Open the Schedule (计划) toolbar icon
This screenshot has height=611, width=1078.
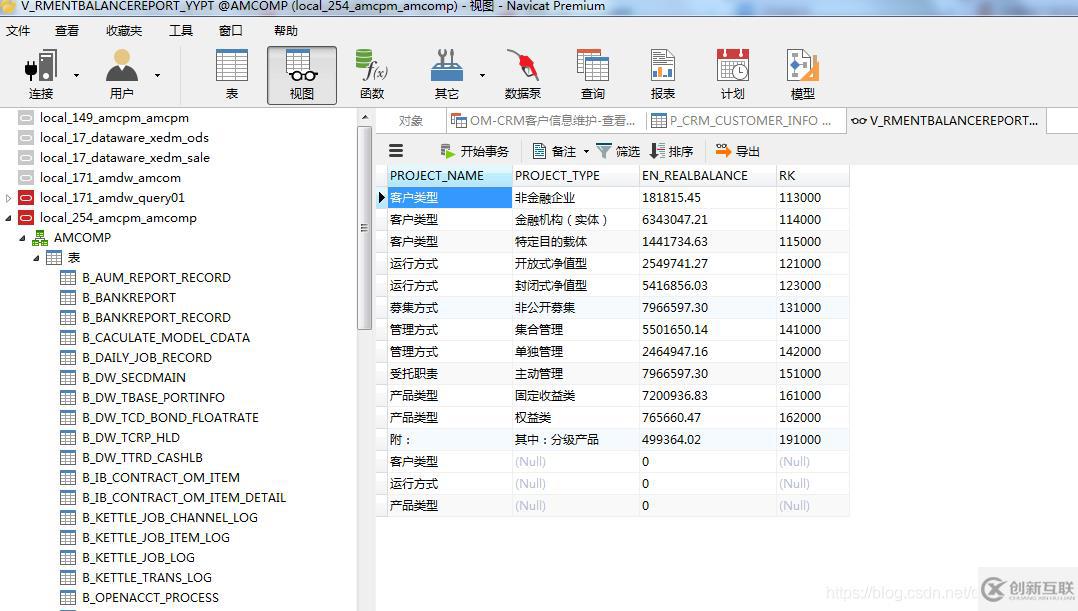point(732,74)
